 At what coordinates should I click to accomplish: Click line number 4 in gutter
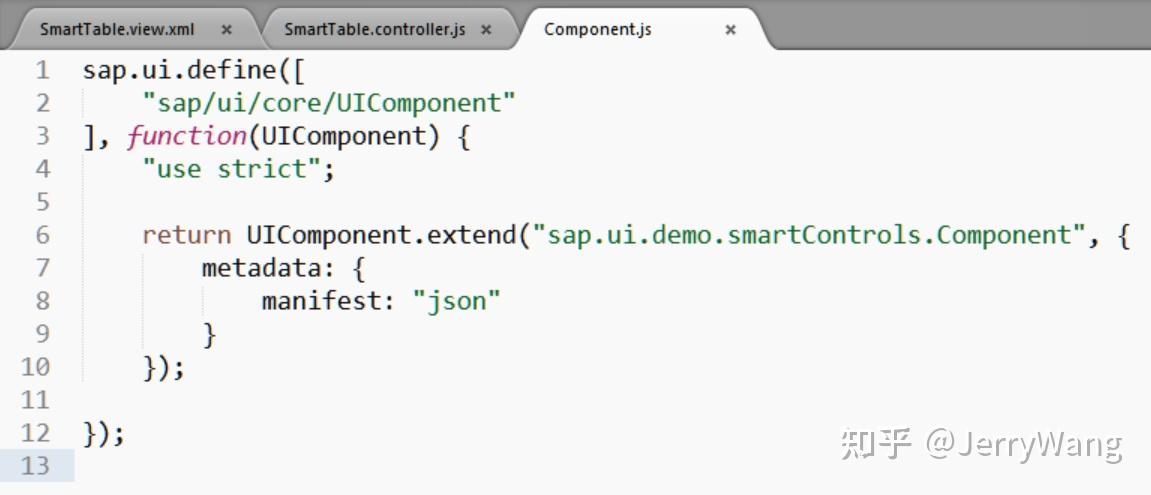pyautogui.click(x=43, y=170)
